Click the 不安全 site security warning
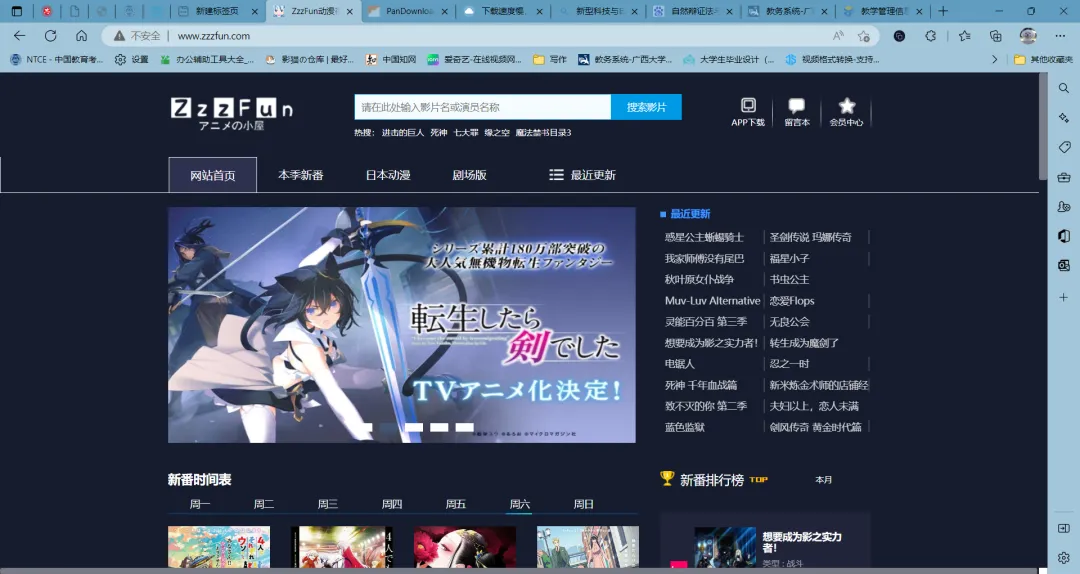The image size is (1080, 574). pos(137,36)
